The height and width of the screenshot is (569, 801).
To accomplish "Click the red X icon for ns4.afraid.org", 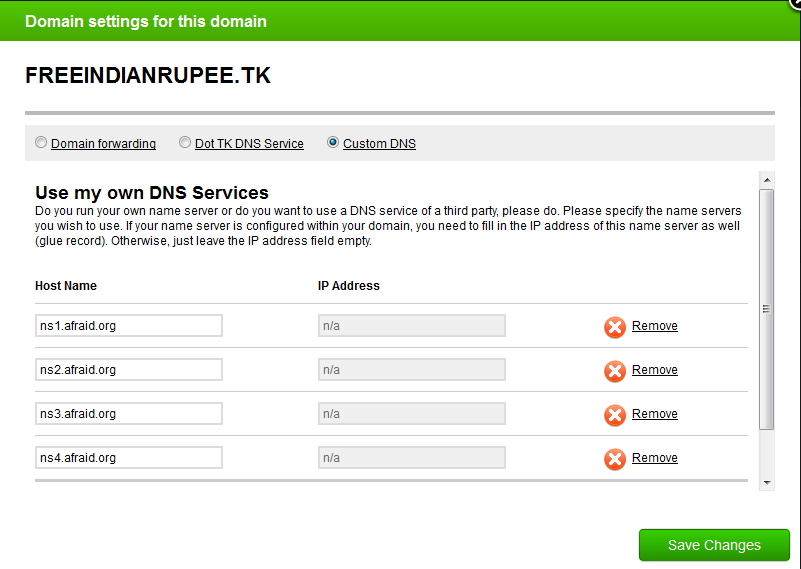I will click(x=615, y=459).
